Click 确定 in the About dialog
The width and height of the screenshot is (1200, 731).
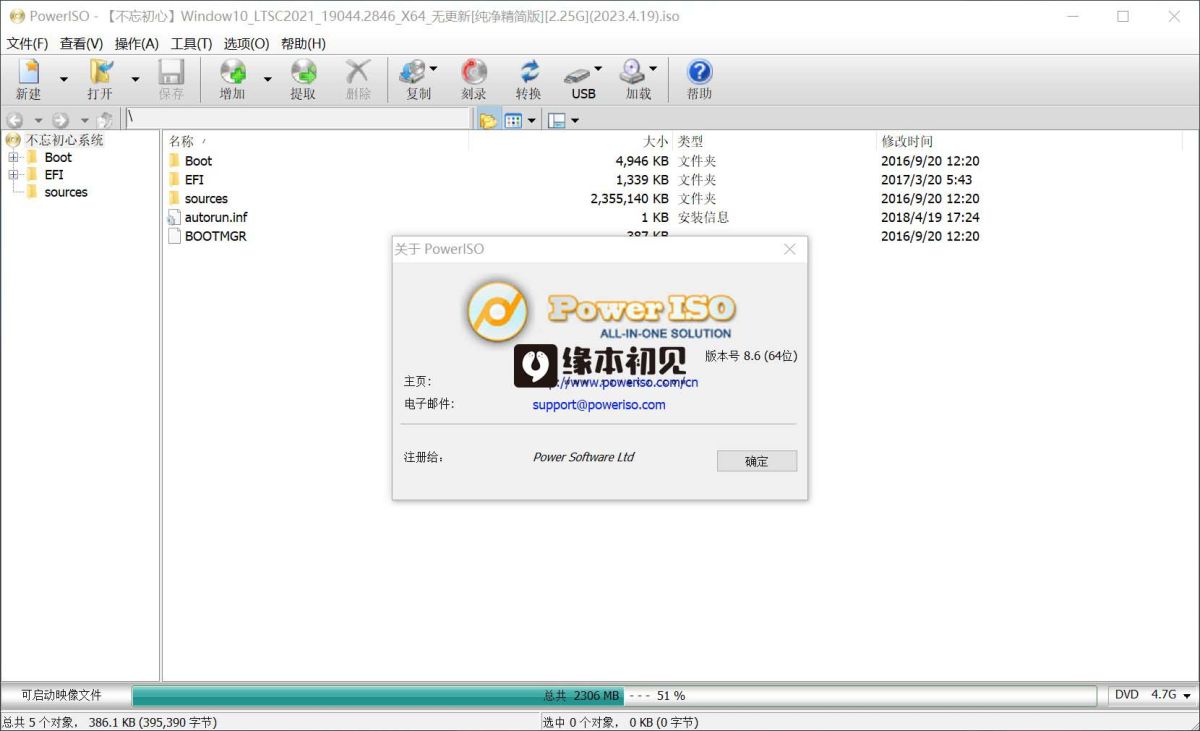(x=757, y=461)
